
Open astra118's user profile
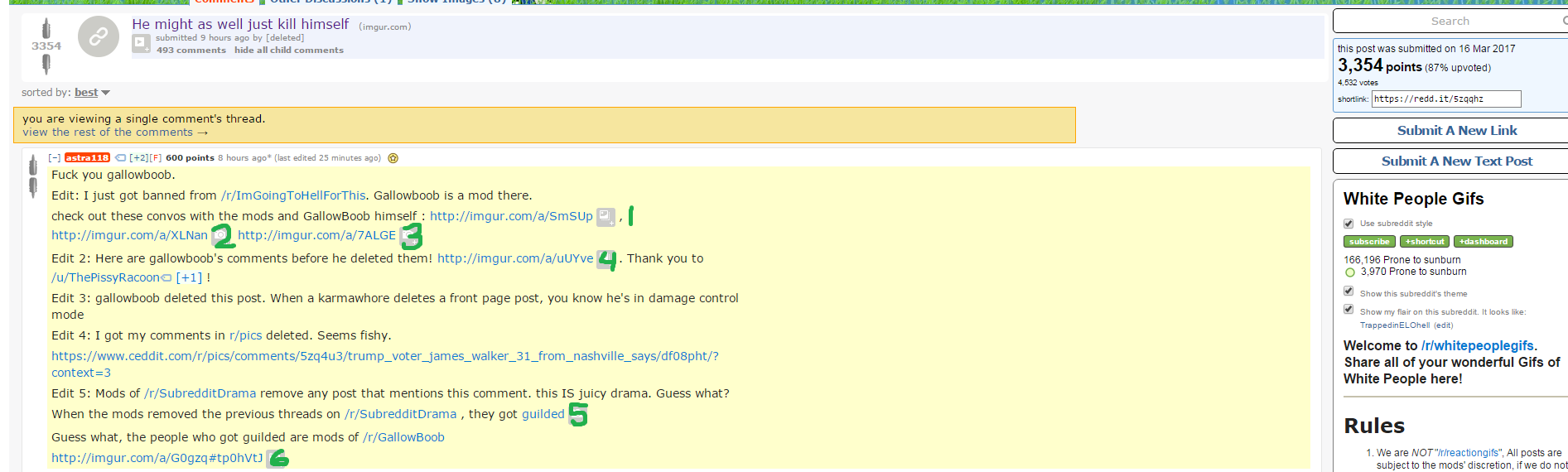click(x=87, y=157)
